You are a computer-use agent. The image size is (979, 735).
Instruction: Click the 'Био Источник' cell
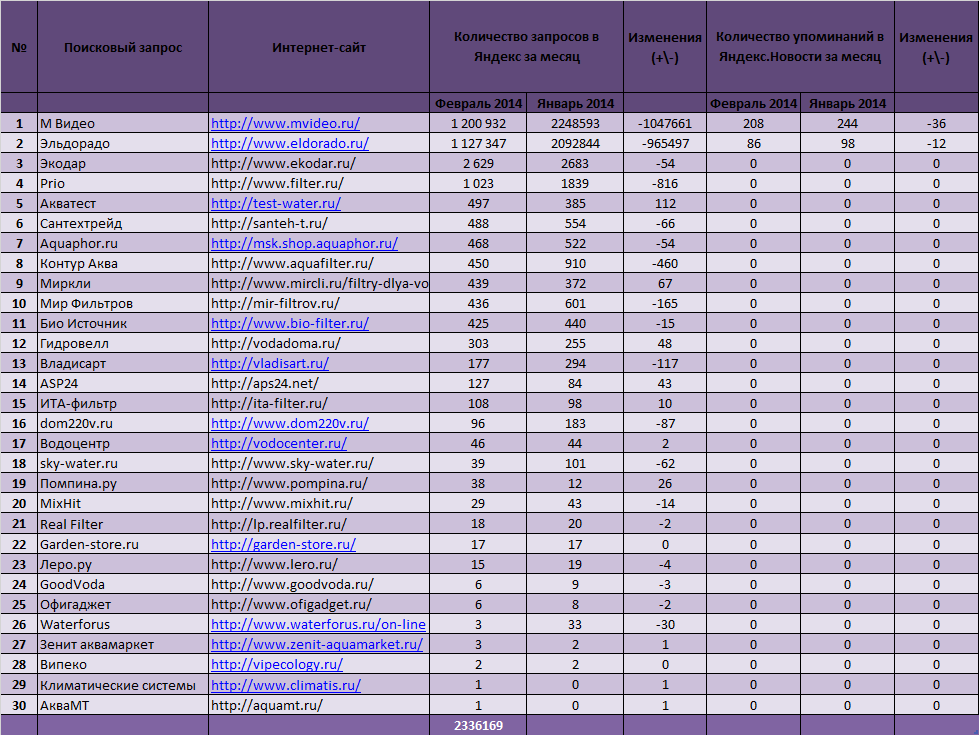[123, 323]
